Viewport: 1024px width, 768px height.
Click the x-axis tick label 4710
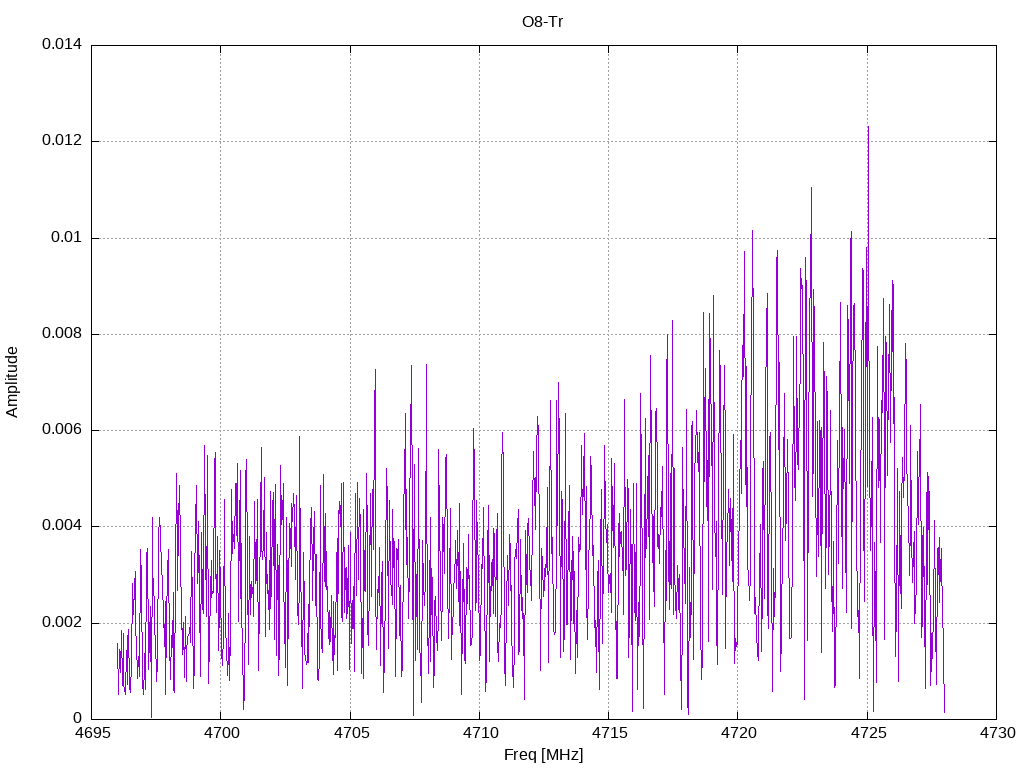click(x=480, y=733)
